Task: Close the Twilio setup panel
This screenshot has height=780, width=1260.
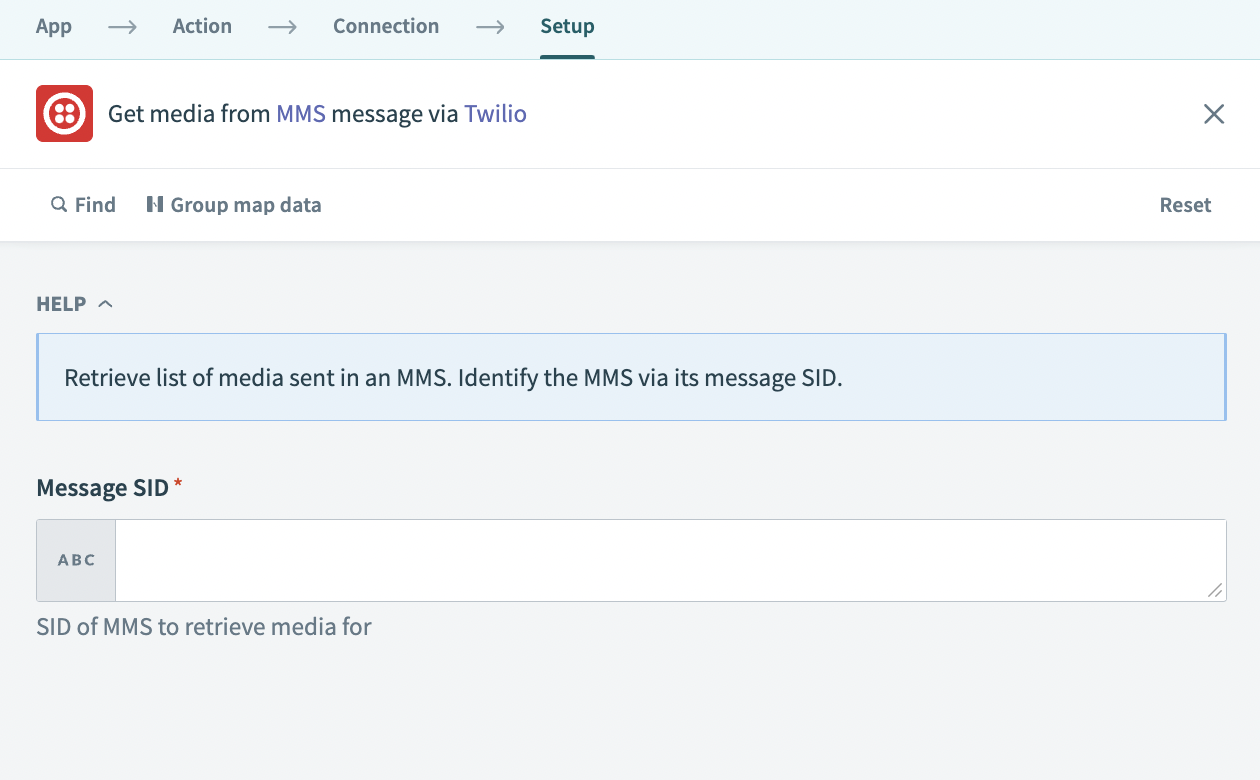Action: [x=1213, y=114]
